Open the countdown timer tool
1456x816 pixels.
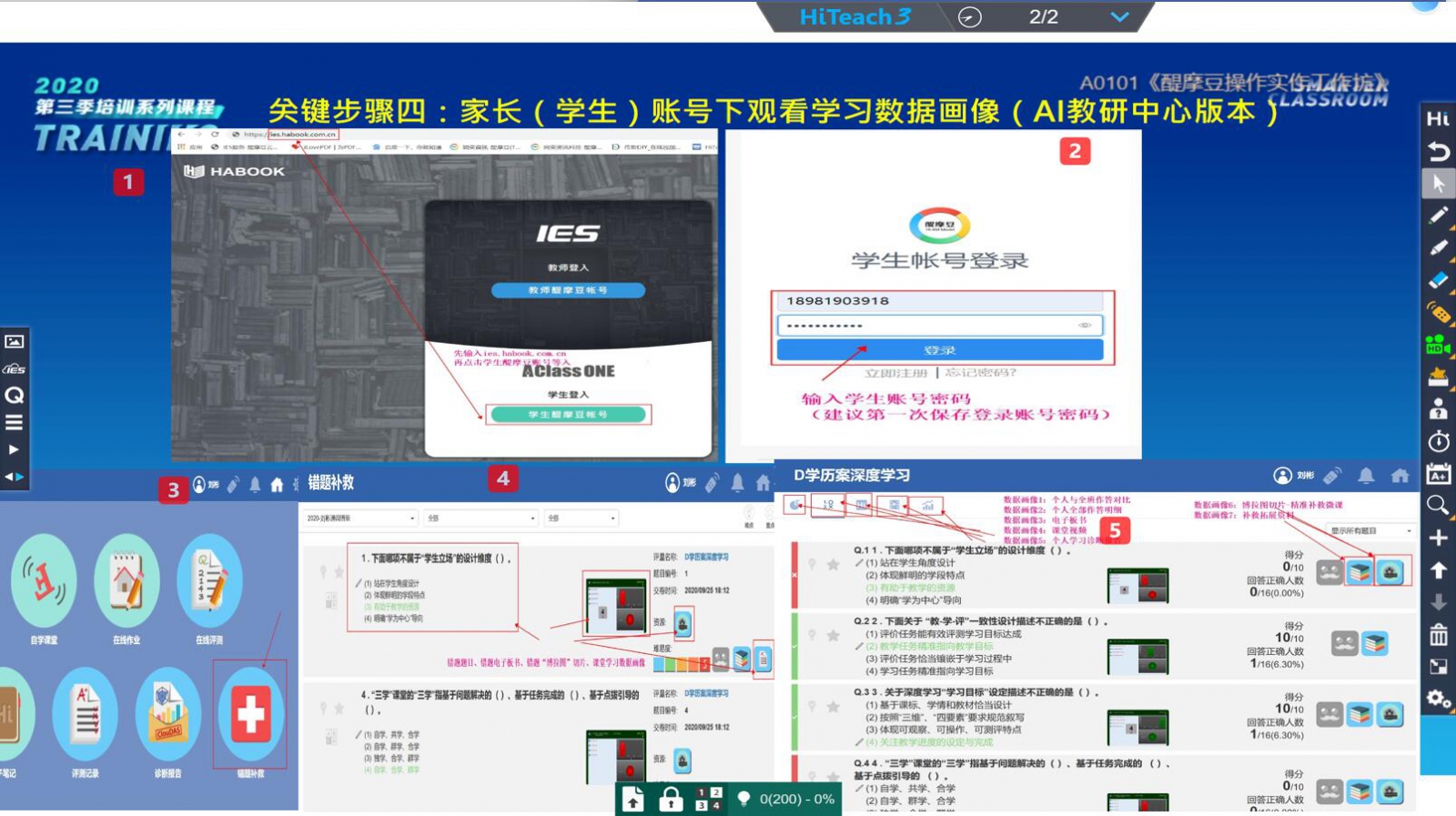click(1438, 442)
